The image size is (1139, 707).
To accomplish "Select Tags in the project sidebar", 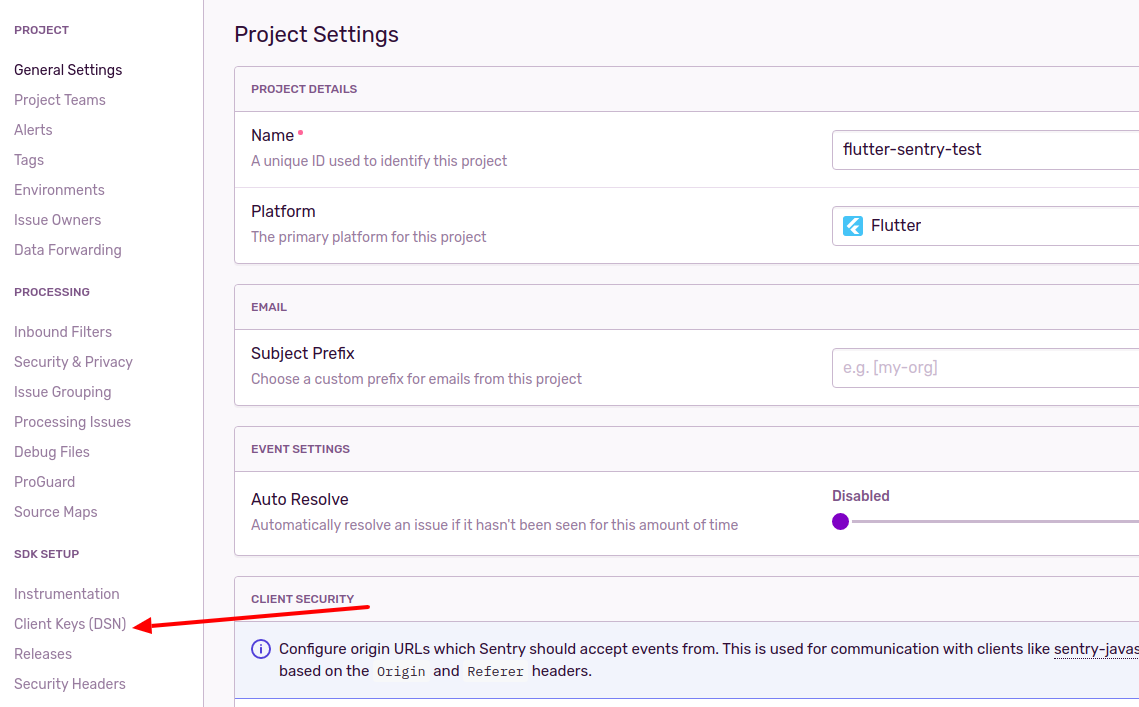I will pos(29,160).
